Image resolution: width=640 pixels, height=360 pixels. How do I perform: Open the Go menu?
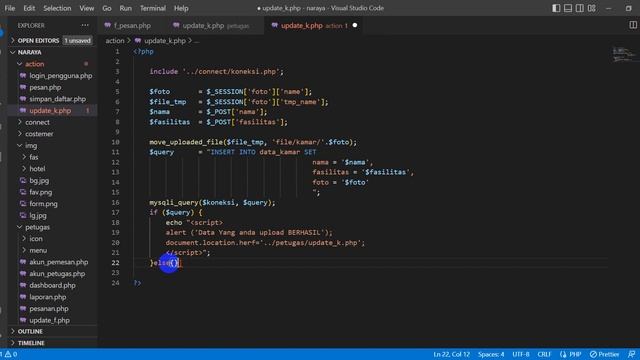[107, 8]
